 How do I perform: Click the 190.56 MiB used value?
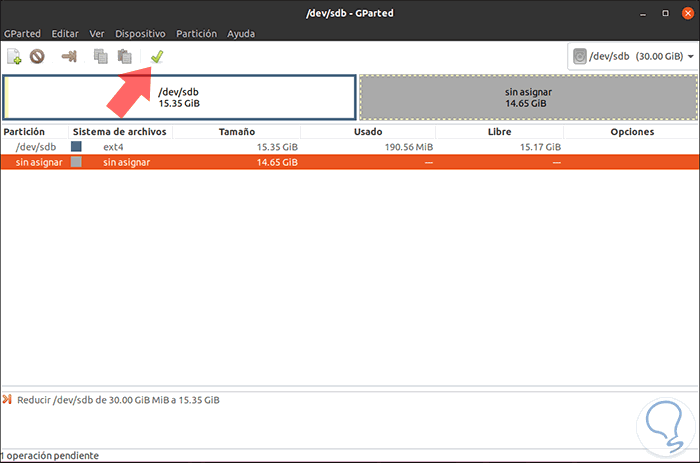(408, 147)
